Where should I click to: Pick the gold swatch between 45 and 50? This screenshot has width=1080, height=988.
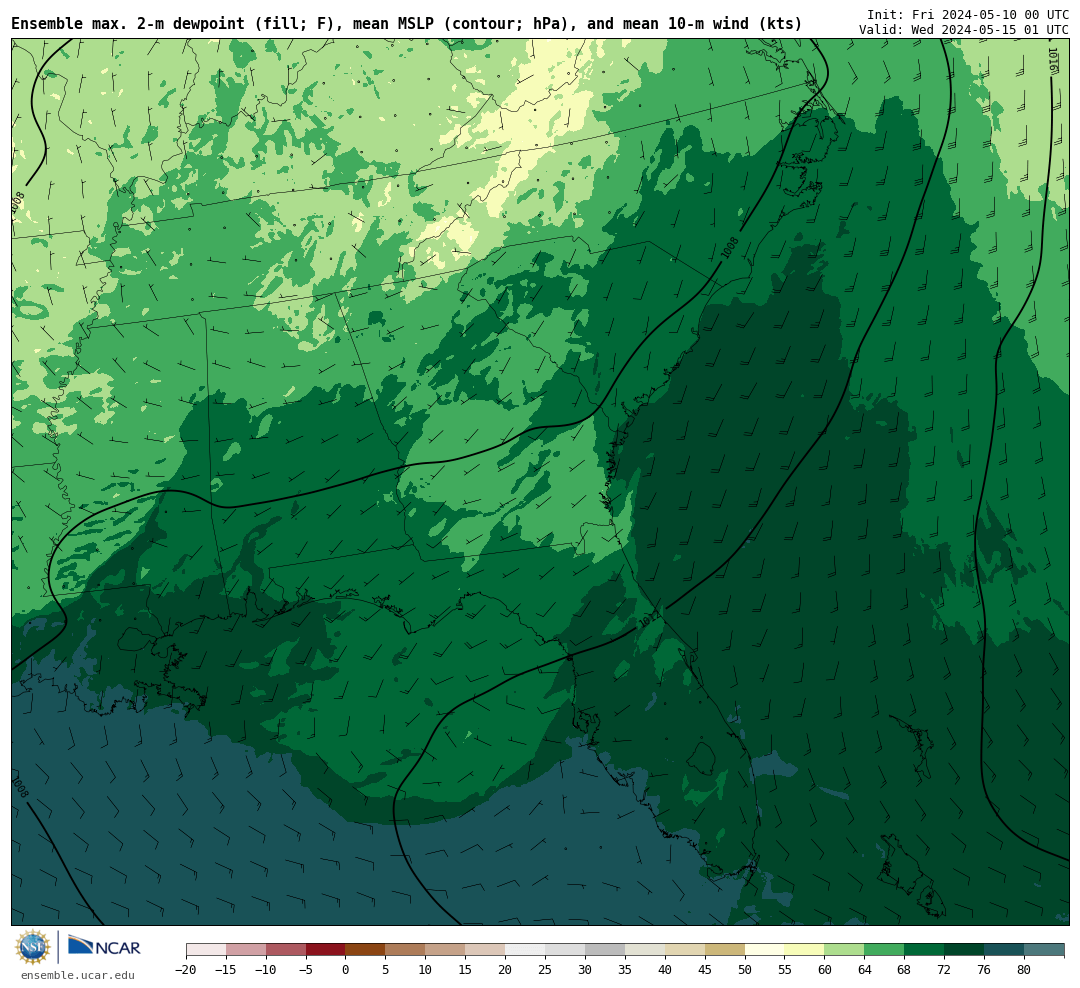tap(725, 950)
